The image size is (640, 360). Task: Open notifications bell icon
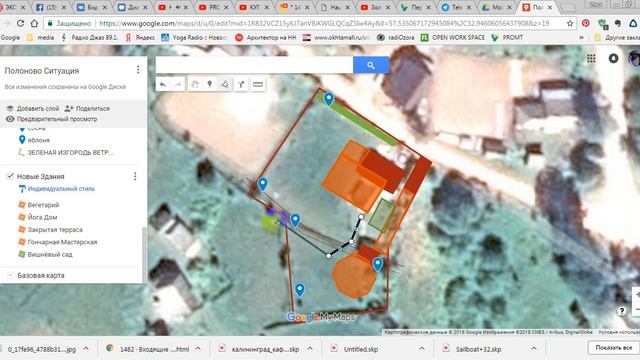613,58
